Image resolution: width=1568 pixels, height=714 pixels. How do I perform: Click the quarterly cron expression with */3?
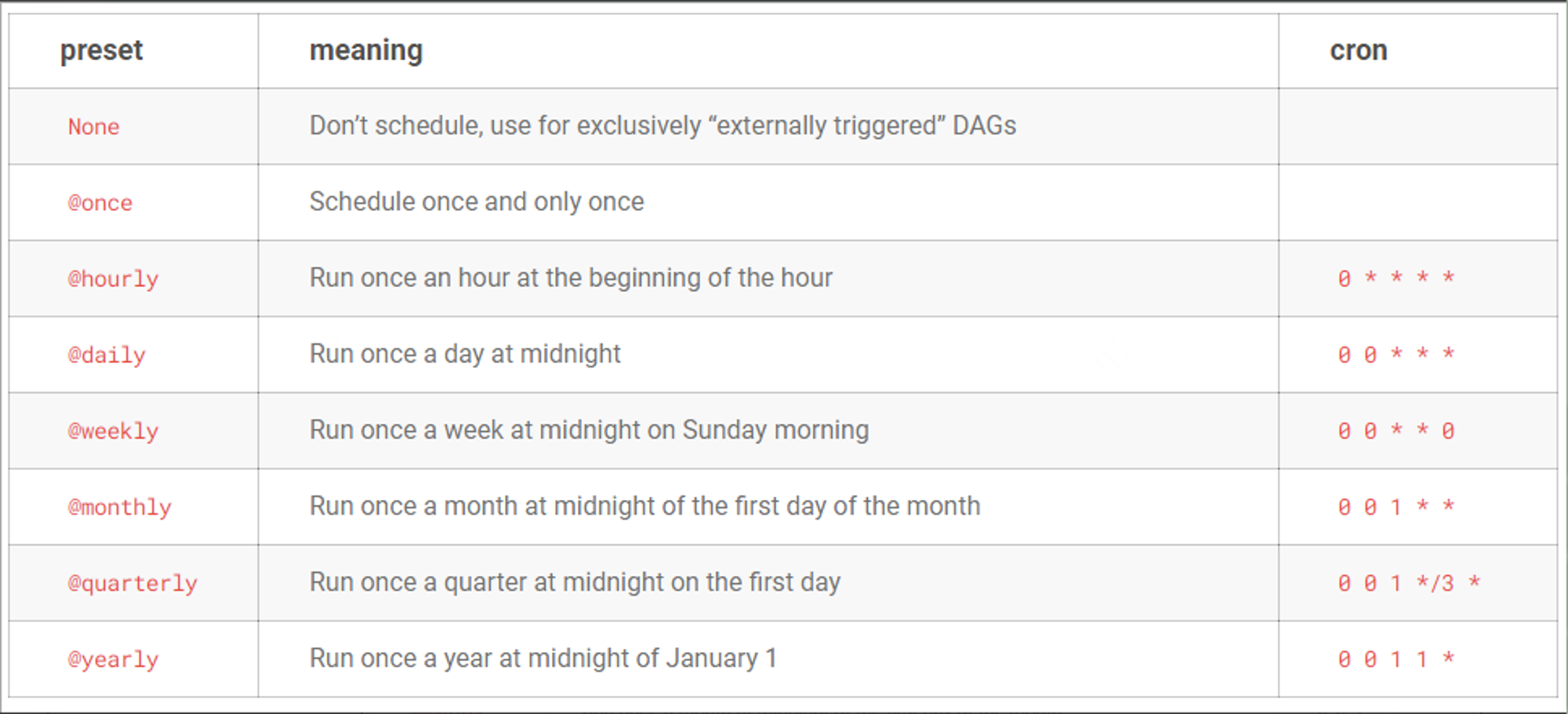click(1409, 582)
